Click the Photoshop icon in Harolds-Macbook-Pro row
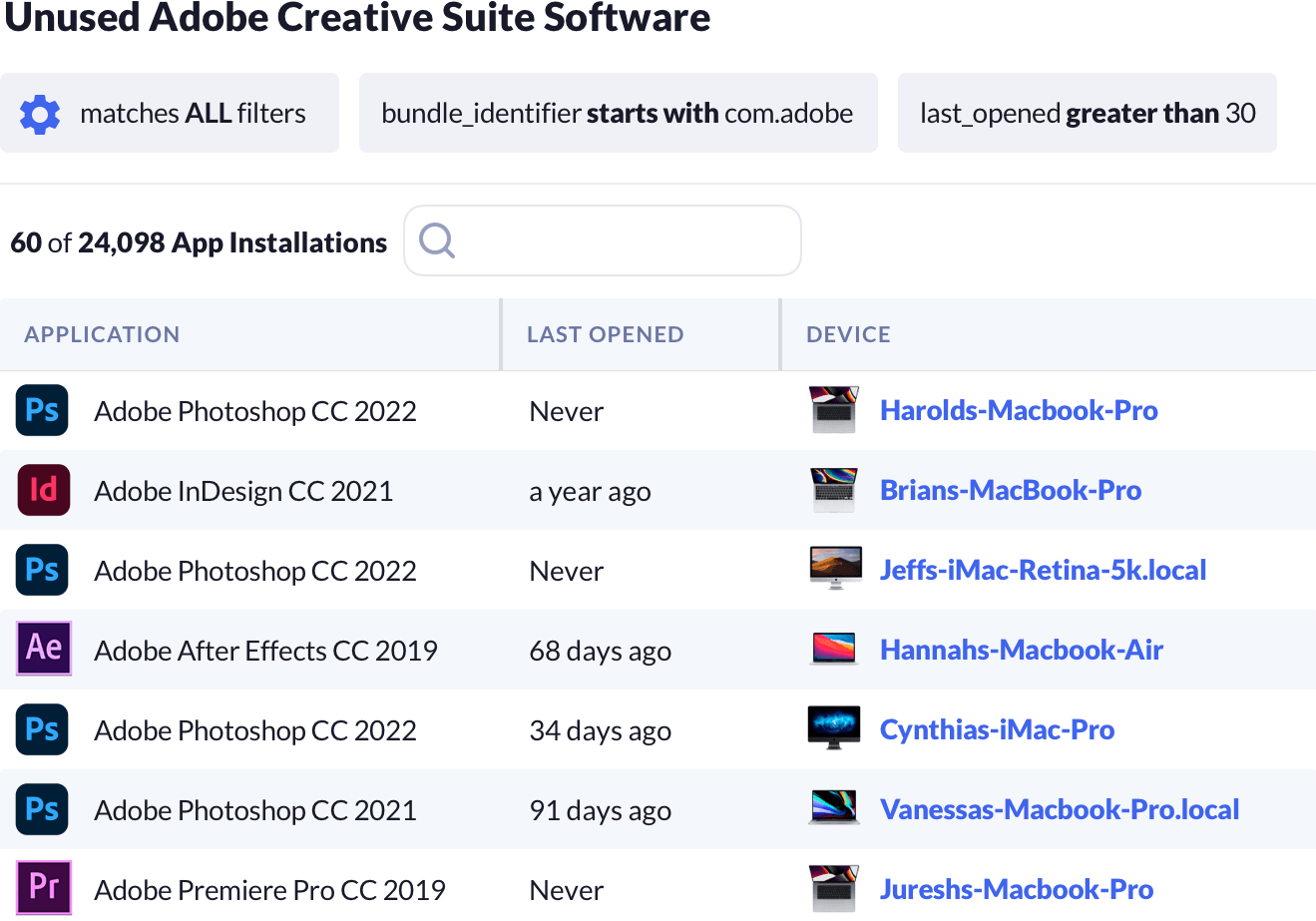The width and height of the screenshot is (1316, 921). [43, 410]
